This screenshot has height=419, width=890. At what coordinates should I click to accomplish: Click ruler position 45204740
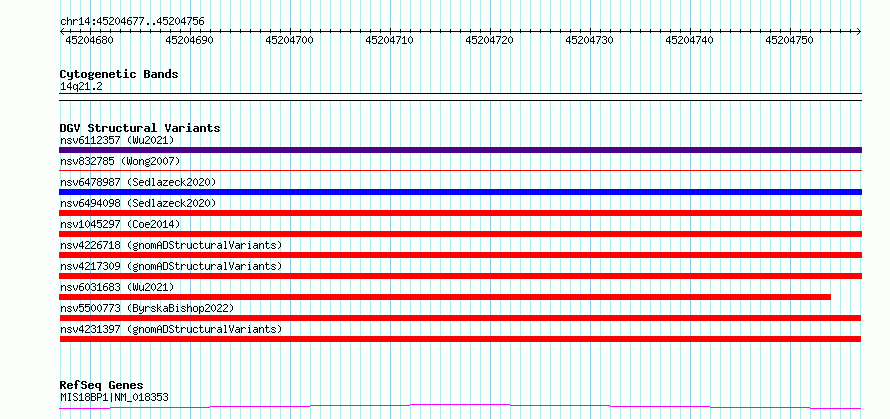(x=690, y=40)
